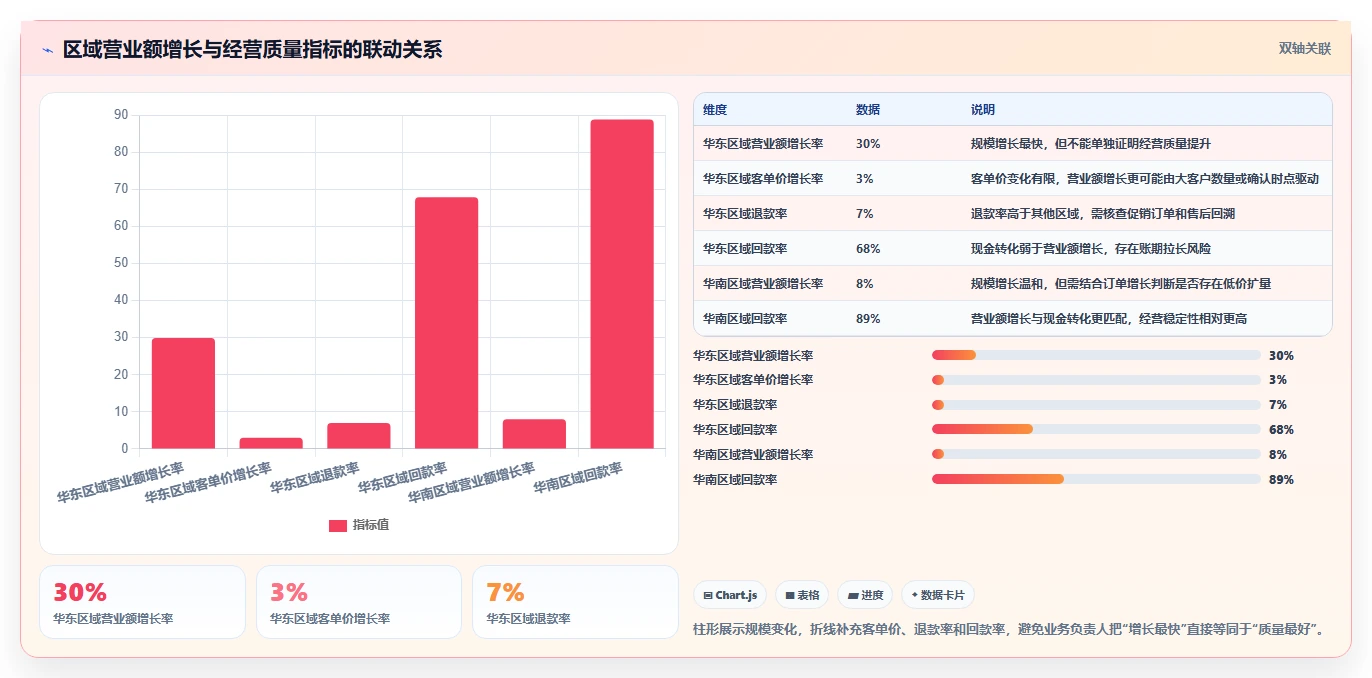1372x678 pixels.
Task: Select the 说明 column header
Action: point(983,110)
